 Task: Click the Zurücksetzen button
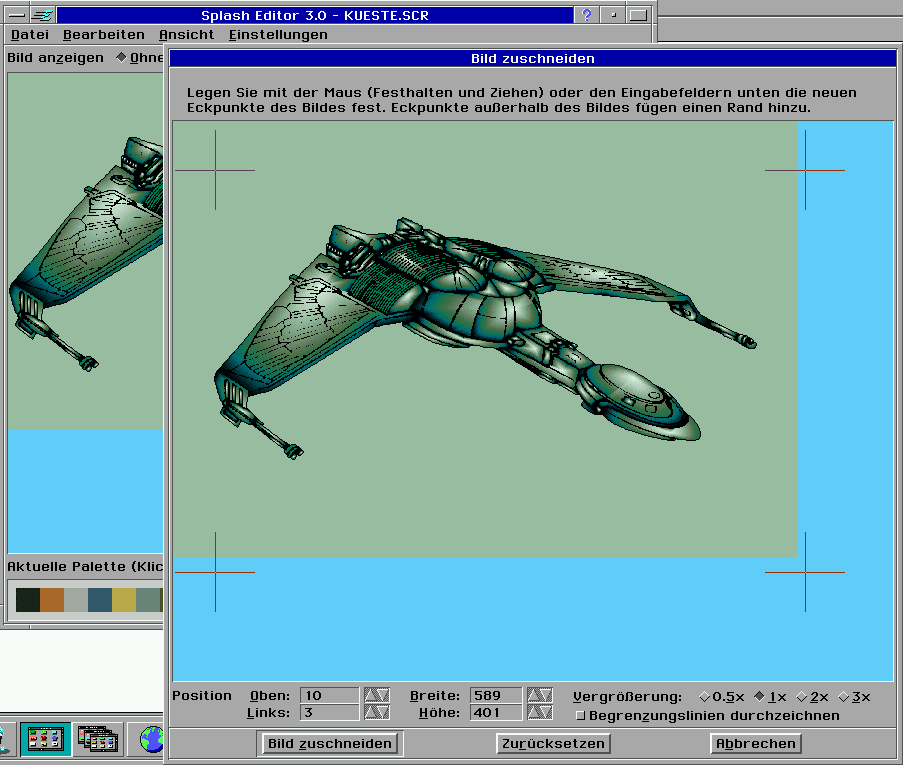coord(553,744)
